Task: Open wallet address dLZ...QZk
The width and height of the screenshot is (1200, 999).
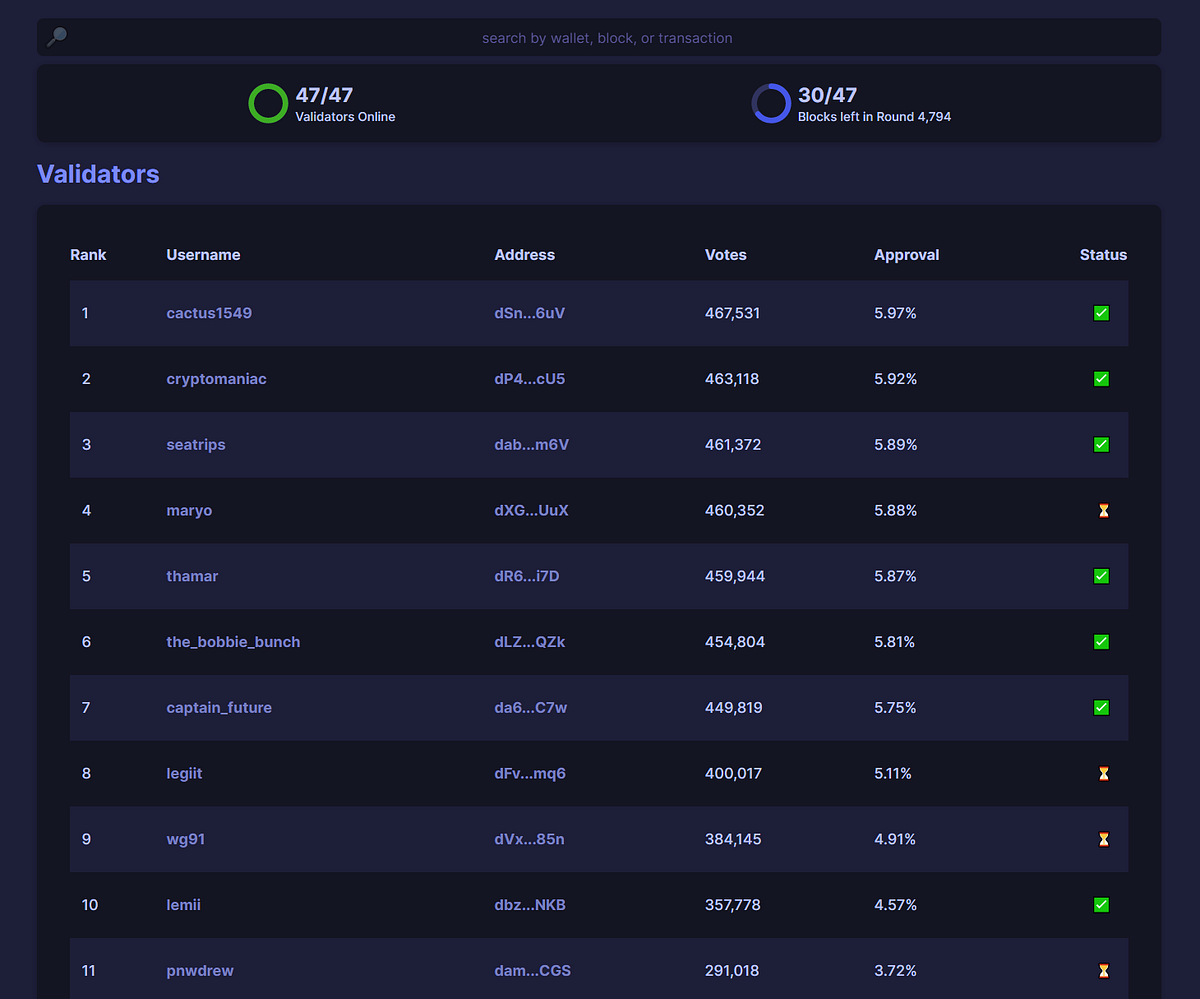Action: pos(530,642)
